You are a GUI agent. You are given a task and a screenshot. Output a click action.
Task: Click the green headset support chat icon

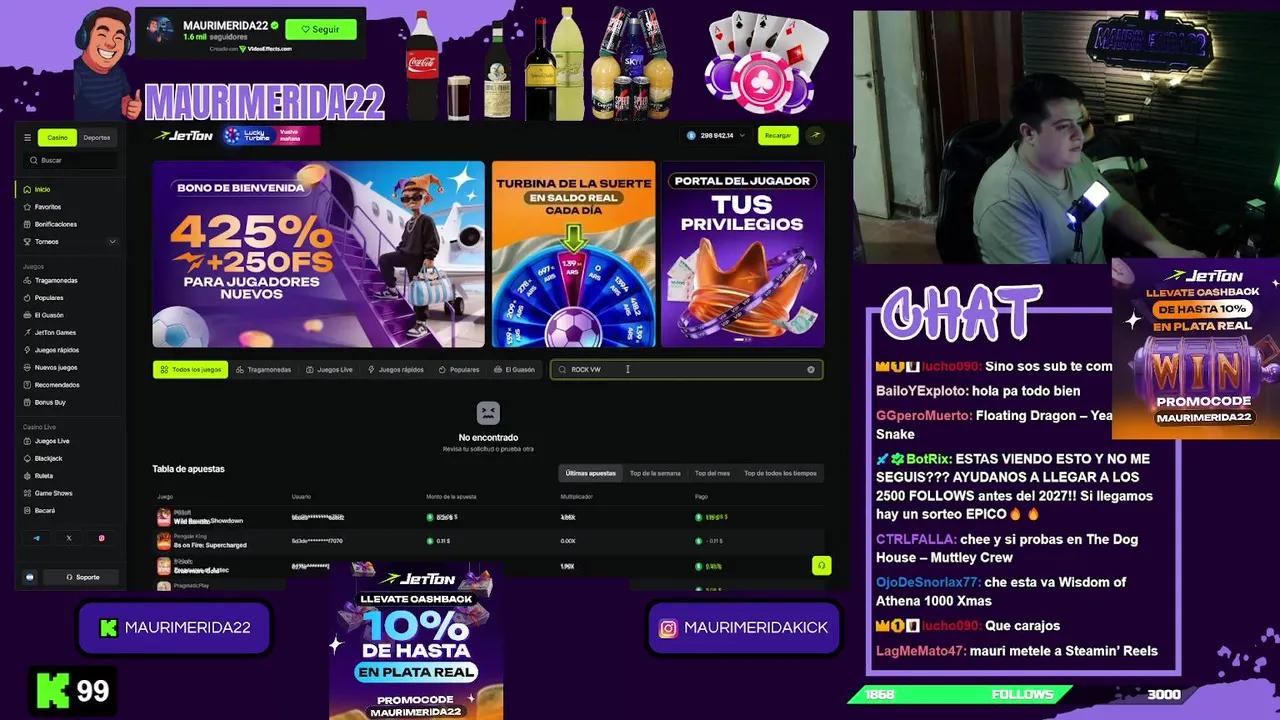[821, 565]
